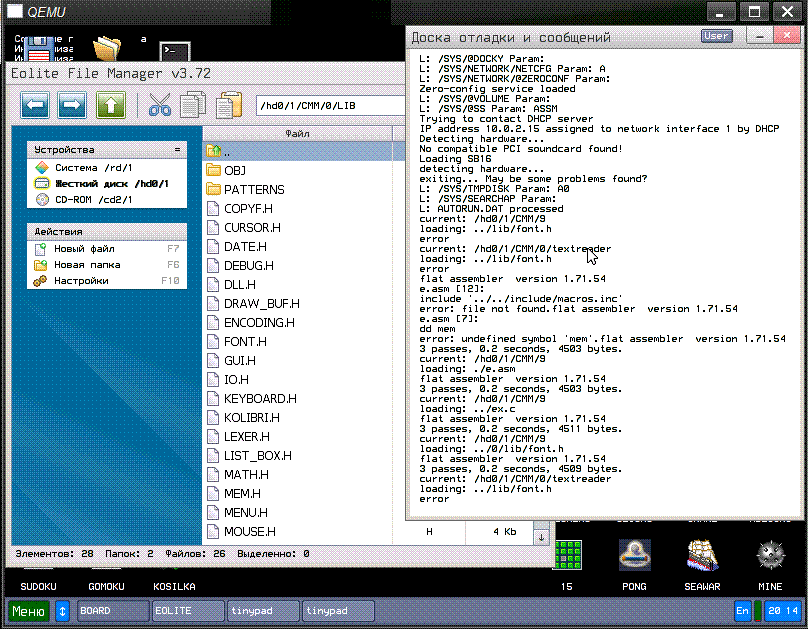Collapse the Устройства devices panel
808x629 pixels.
click(x=177, y=149)
